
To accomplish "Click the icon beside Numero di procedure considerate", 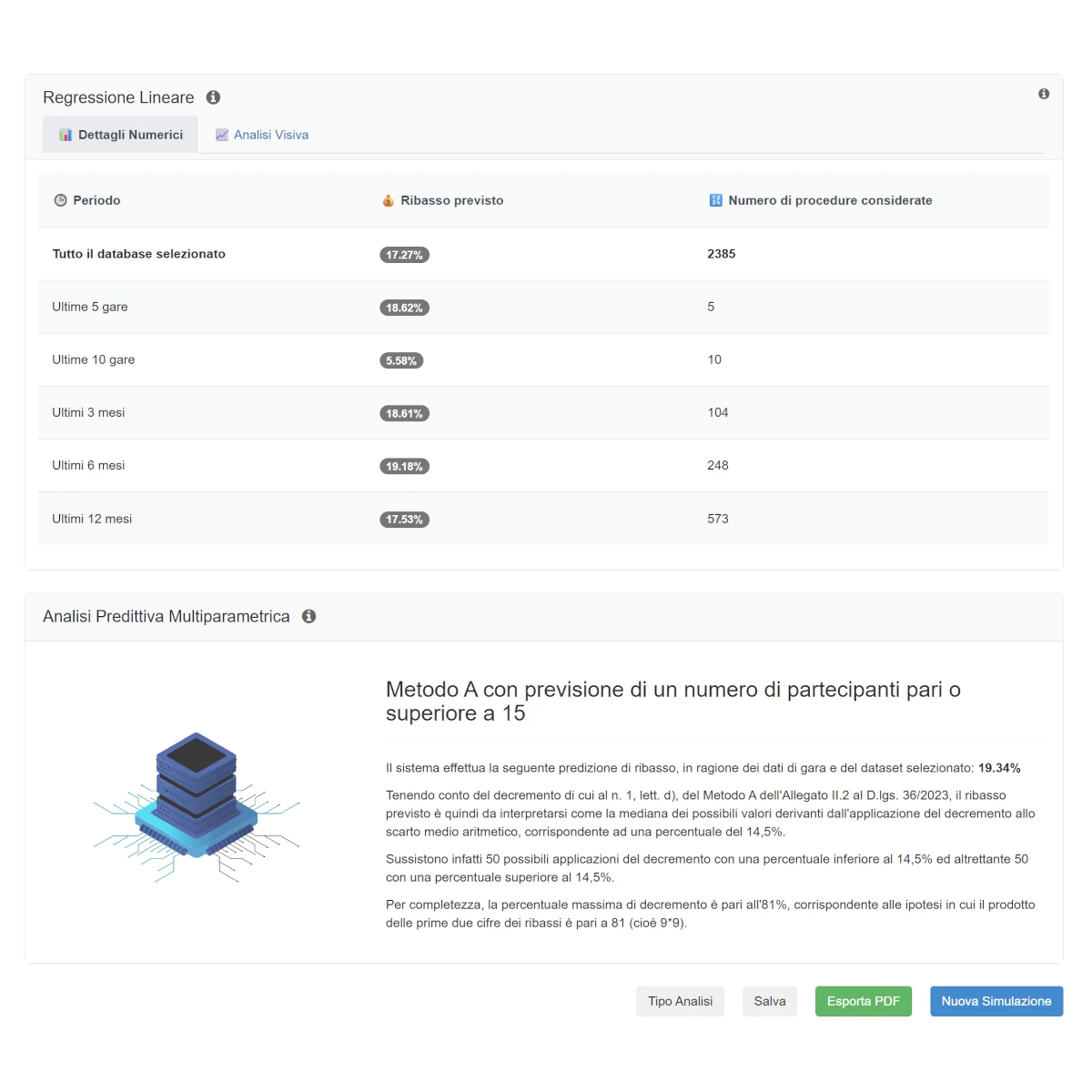I will click(x=715, y=200).
